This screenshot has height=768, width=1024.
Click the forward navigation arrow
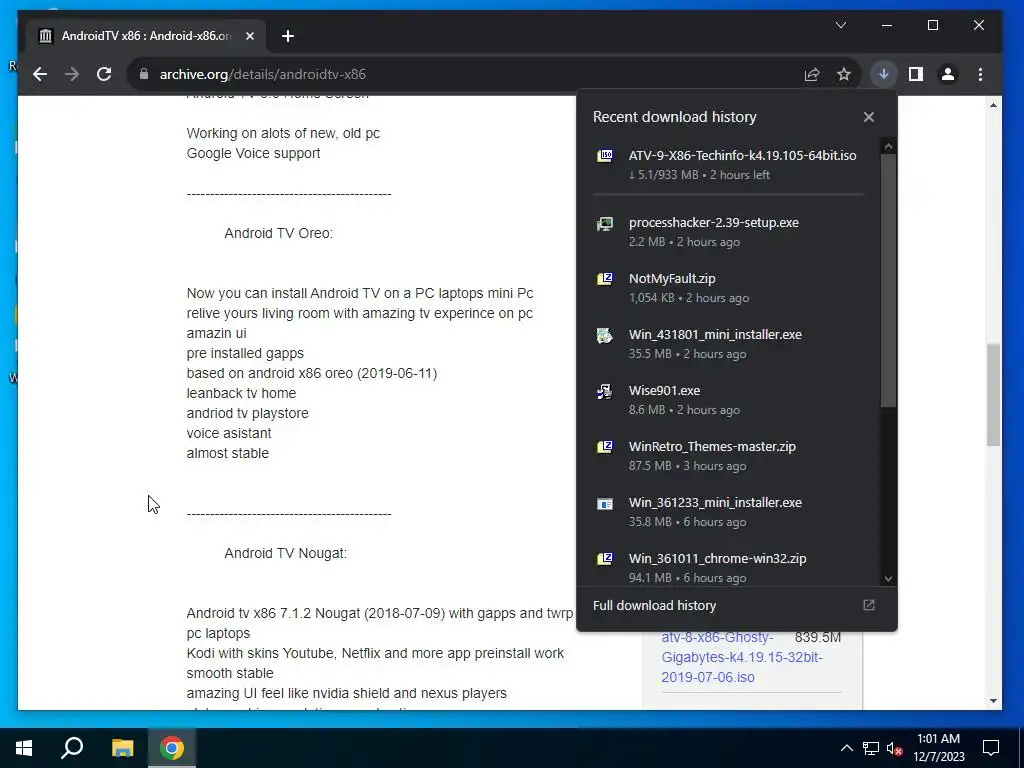pyautogui.click(x=72, y=74)
